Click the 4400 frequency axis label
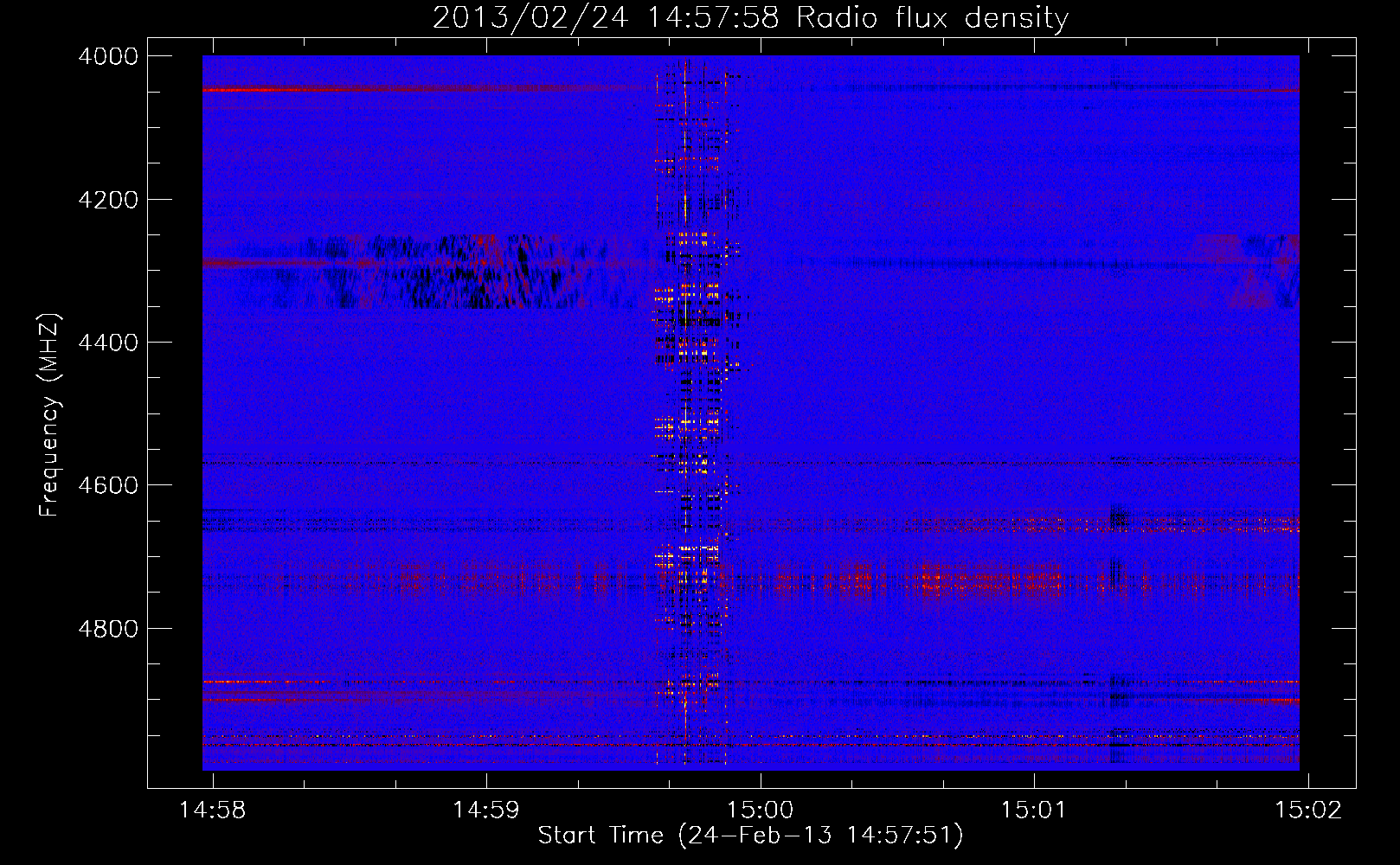This screenshot has height=865, width=1400. pos(108,343)
